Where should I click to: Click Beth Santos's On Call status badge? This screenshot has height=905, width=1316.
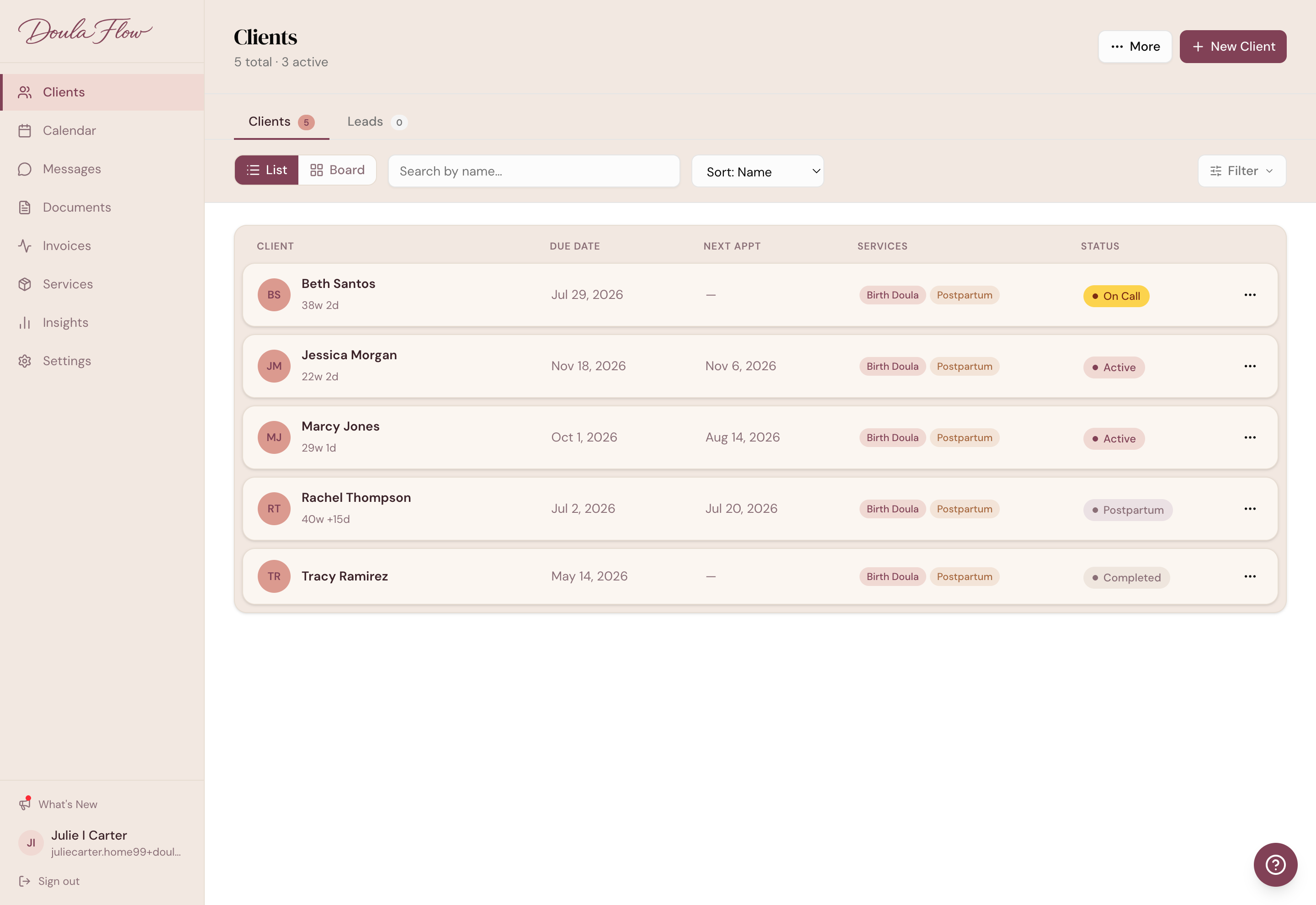pyautogui.click(x=1116, y=296)
